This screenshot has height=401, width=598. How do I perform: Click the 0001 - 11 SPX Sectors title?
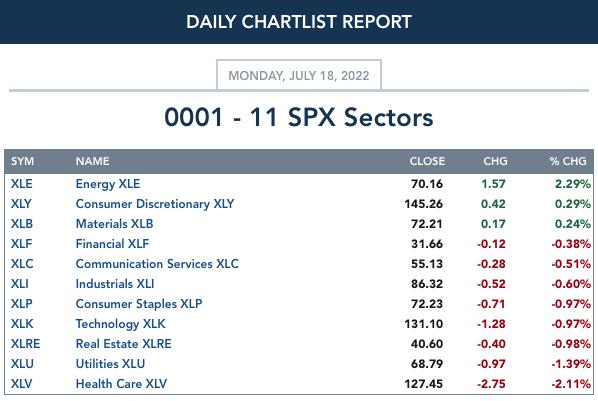coord(299,117)
